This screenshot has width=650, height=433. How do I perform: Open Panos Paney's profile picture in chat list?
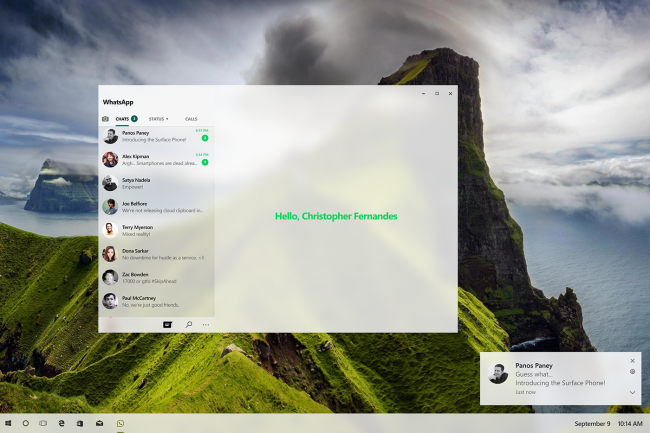(x=110, y=136)
